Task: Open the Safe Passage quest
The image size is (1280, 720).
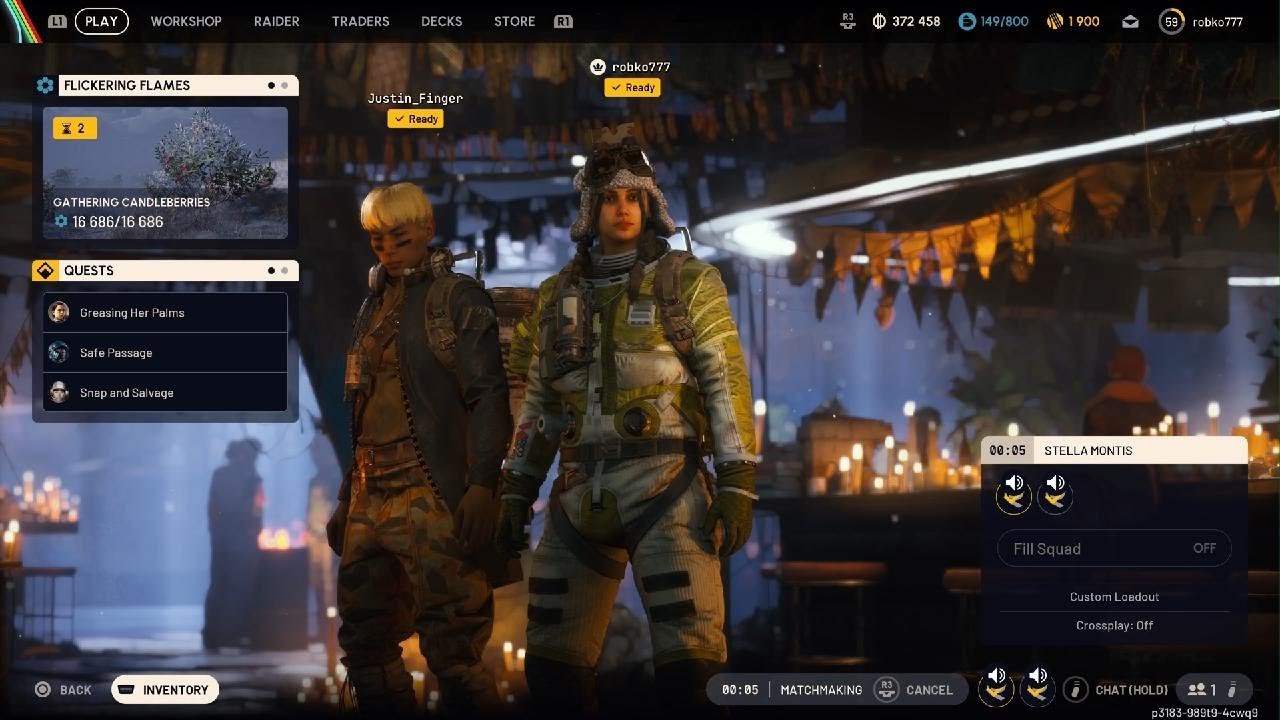Action: pos(165,353)
